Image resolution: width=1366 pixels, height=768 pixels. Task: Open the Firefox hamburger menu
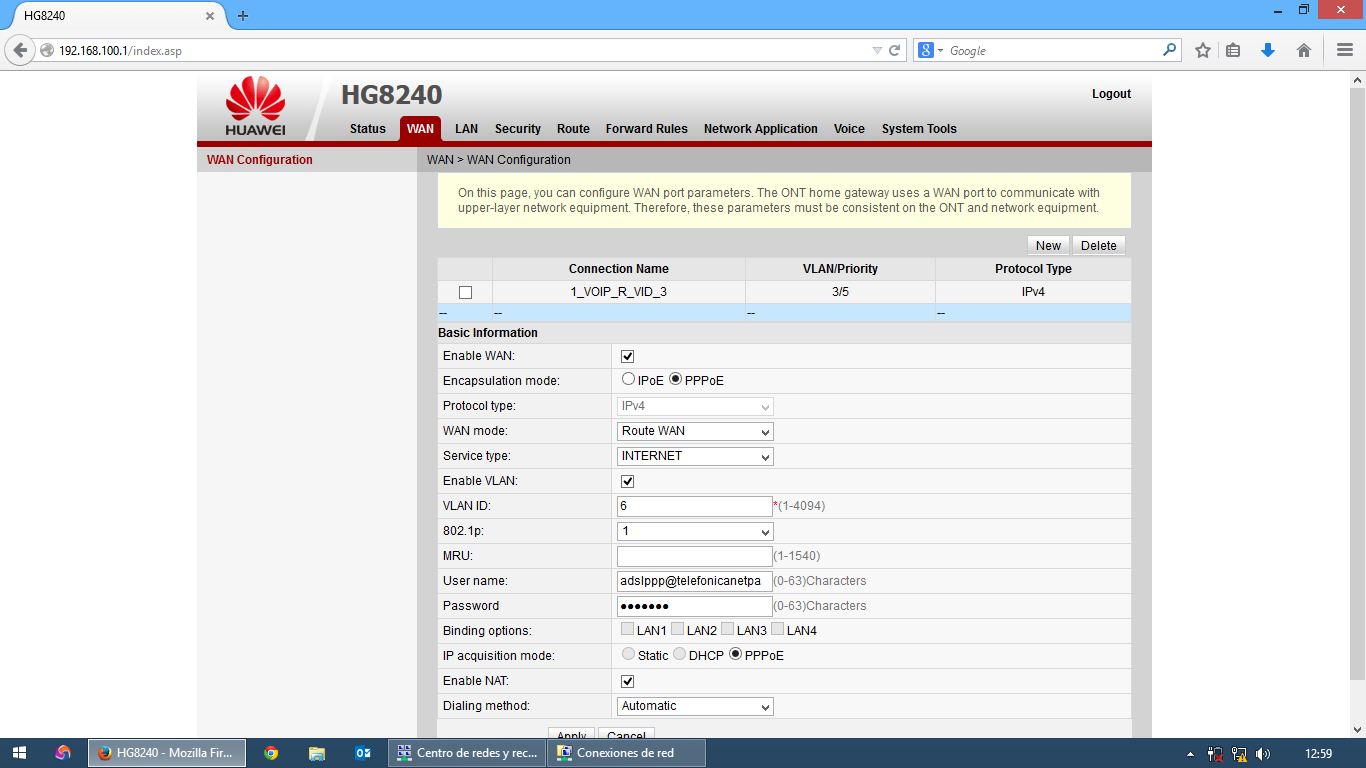pyautogui.click(x=1345, y=50)
